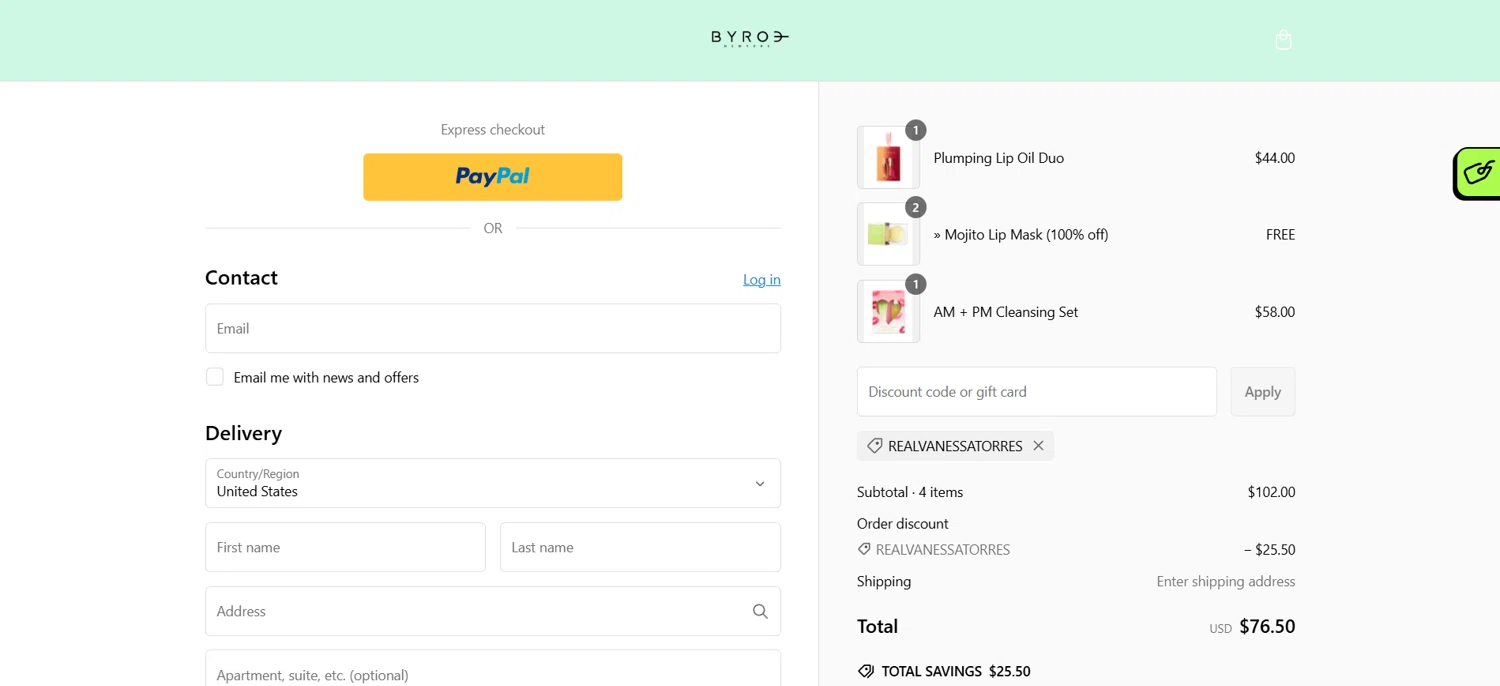Click the subtotal amount $102.00

[x=1271, y=492]
